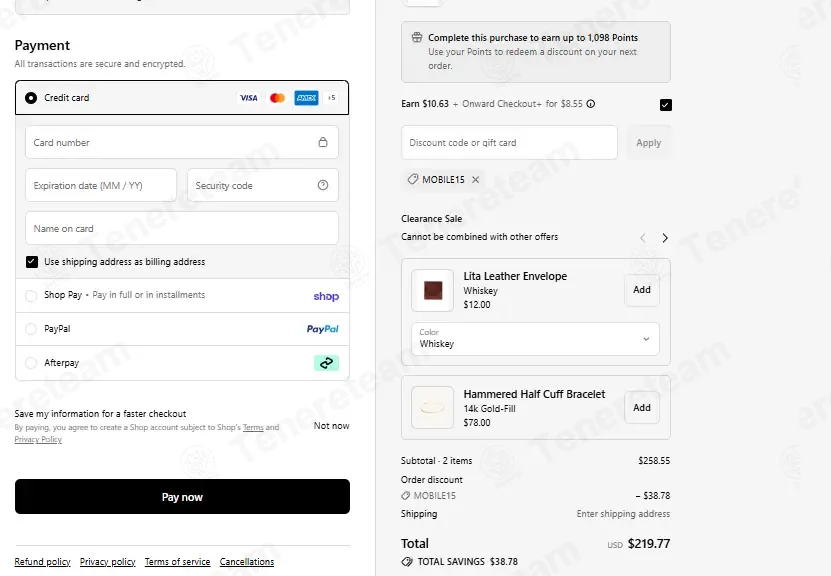Screen dimensions: 831x576
Task: Remove the MOBILE15 discount code
Action: click(475, 180)
